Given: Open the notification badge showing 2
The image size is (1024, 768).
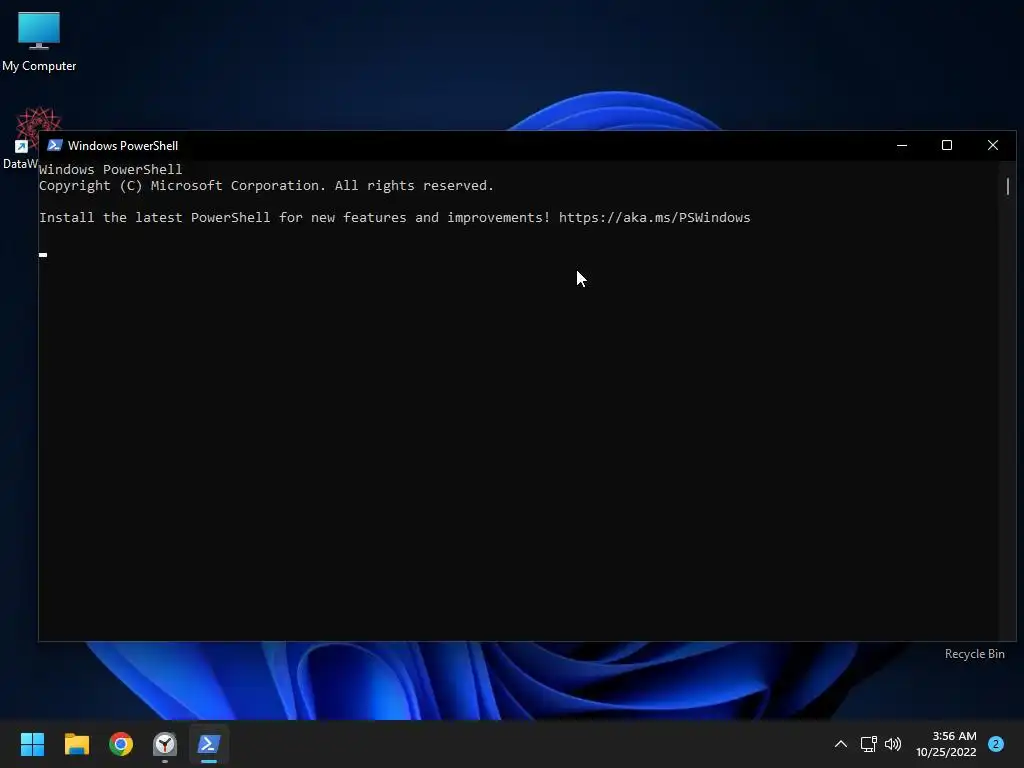Looking at the screenshot, I should coord(995,744).
